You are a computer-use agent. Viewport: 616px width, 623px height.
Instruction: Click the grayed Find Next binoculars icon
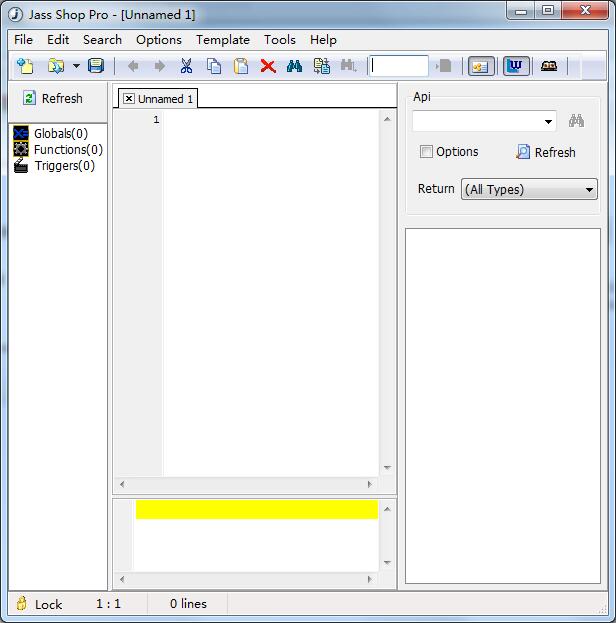coord(349,66)
